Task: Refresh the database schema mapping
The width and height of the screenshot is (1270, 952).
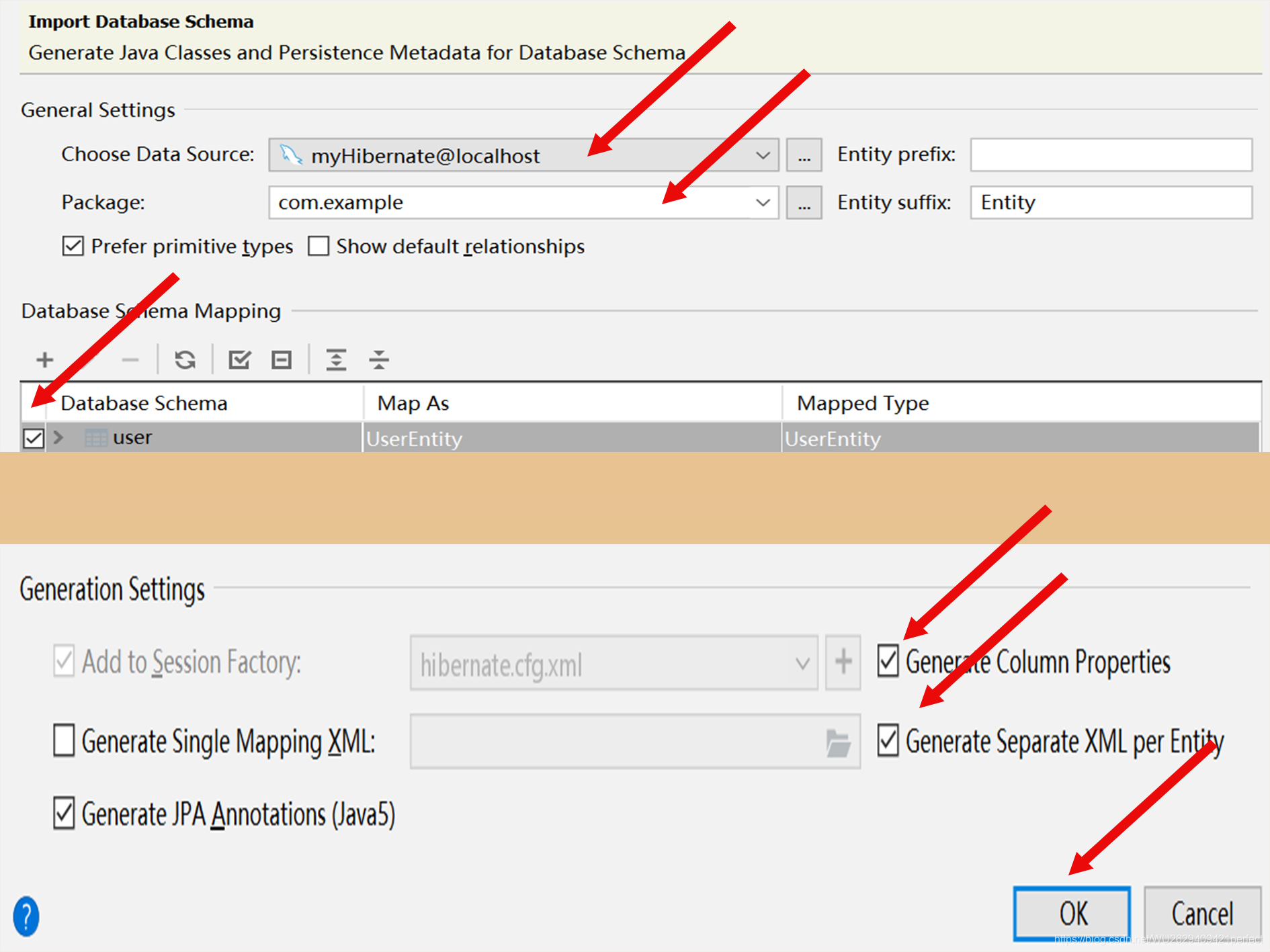Action: (185, 360)
